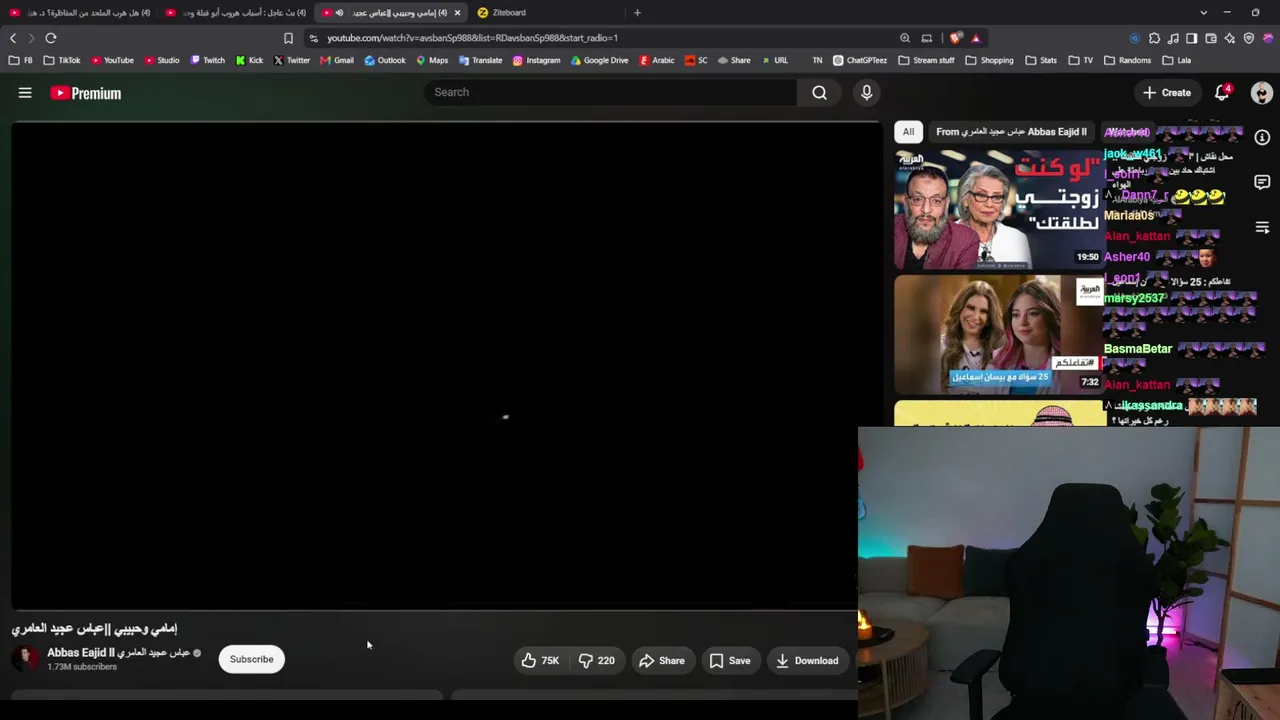
Task: Expand the TV bookmark folder
Action: coord(1080,60)
